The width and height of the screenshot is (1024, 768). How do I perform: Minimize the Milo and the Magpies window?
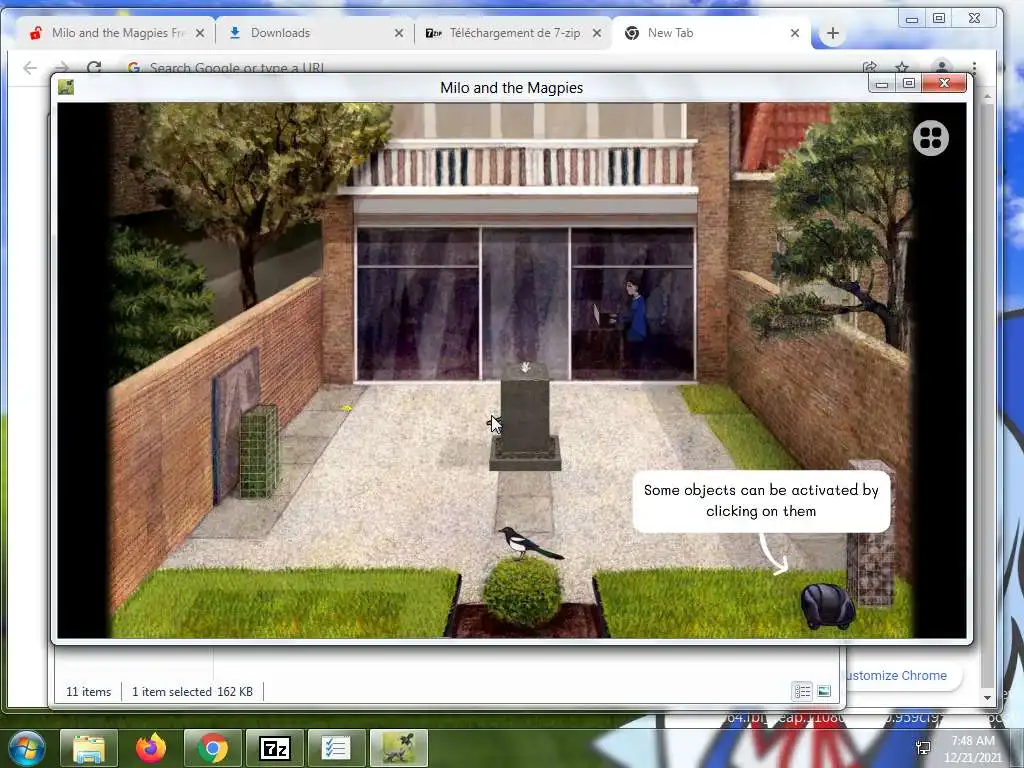[x=882, y=84]
